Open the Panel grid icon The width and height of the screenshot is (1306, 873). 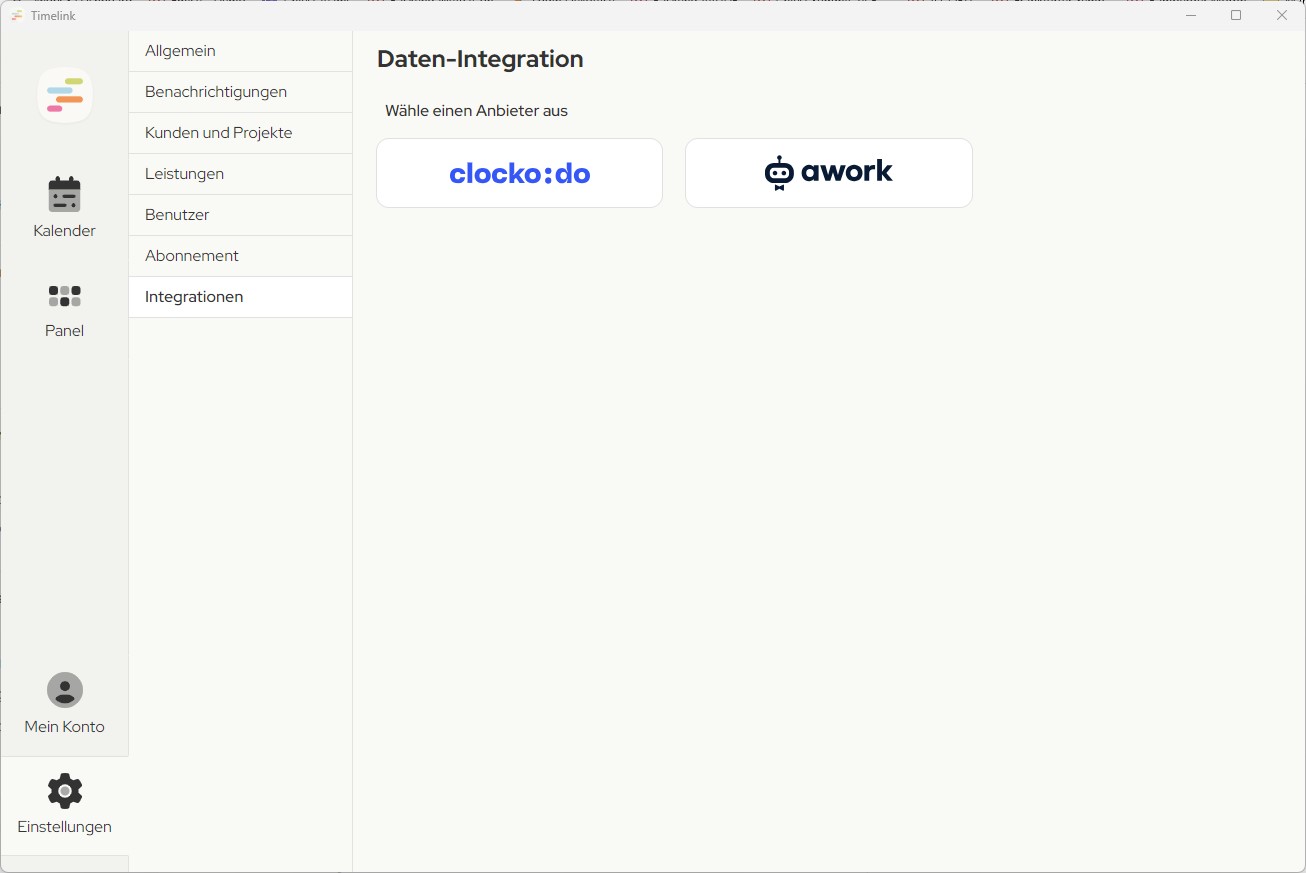point(64,296)
